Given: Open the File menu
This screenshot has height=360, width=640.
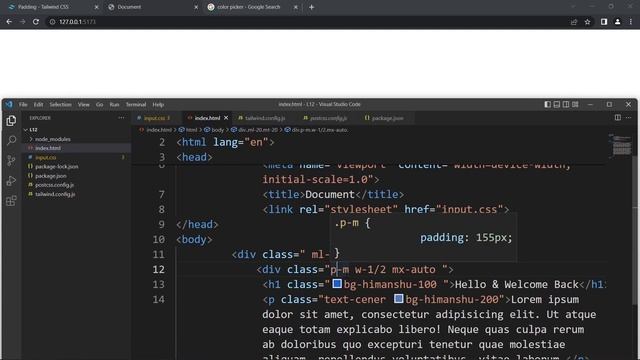Looking at the screenshot, I should coord(23,104).
